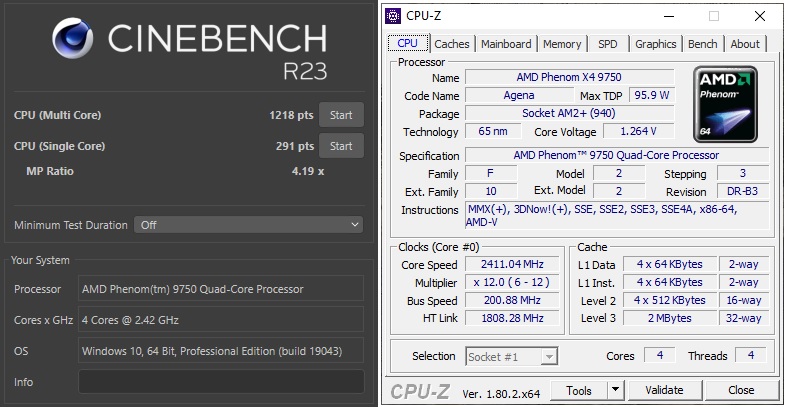
Task: Click the '4 Cores @ 2.42 GHz' field
Action: (221, 320)
